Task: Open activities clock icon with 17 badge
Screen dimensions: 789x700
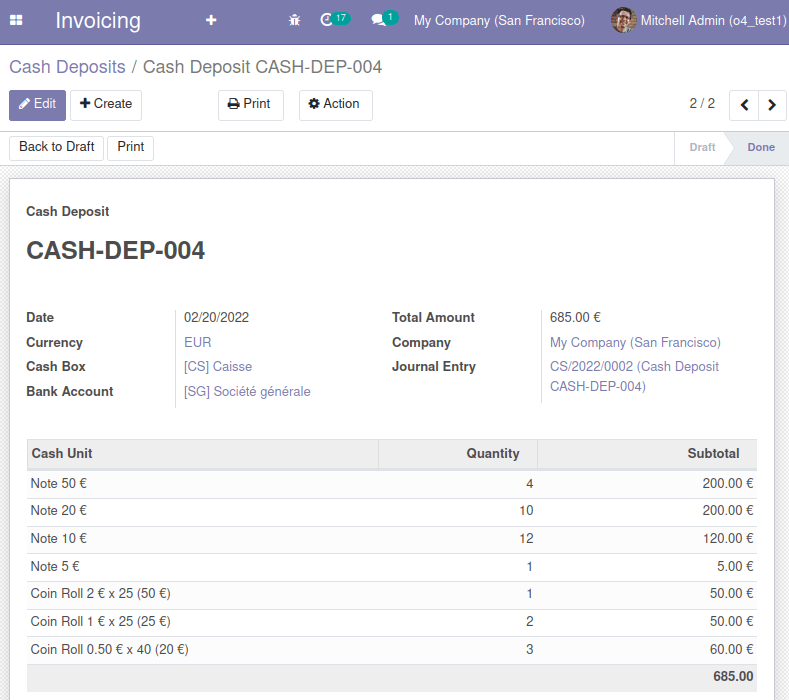Action: click(x=328, y=20)
